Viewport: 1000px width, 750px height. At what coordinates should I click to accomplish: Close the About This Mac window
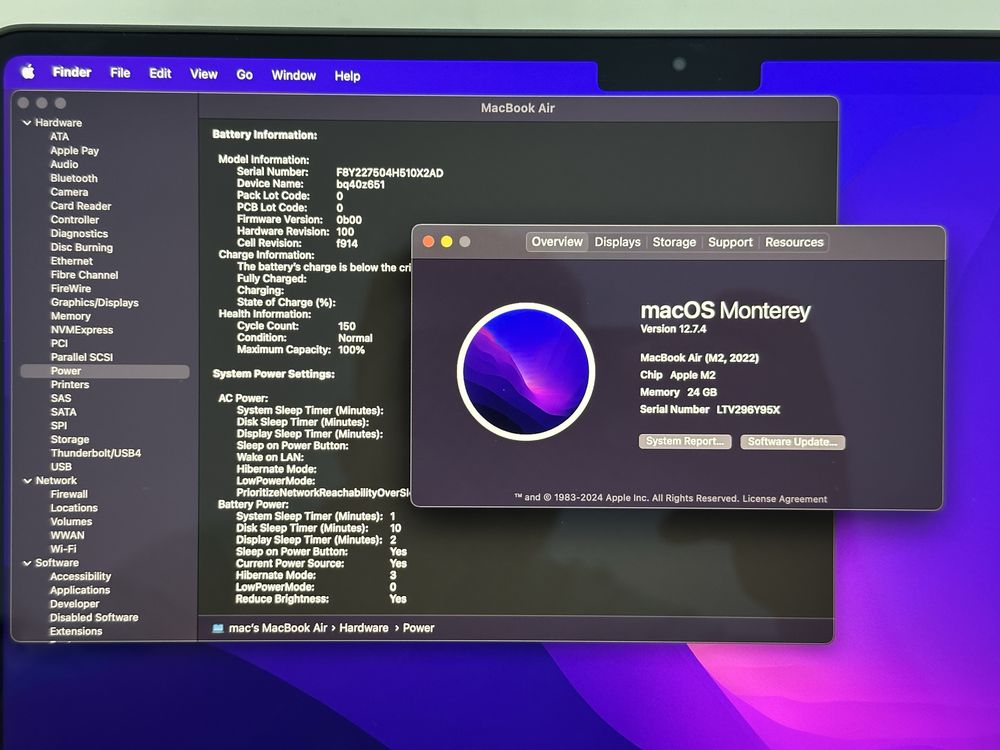[429, 241]
